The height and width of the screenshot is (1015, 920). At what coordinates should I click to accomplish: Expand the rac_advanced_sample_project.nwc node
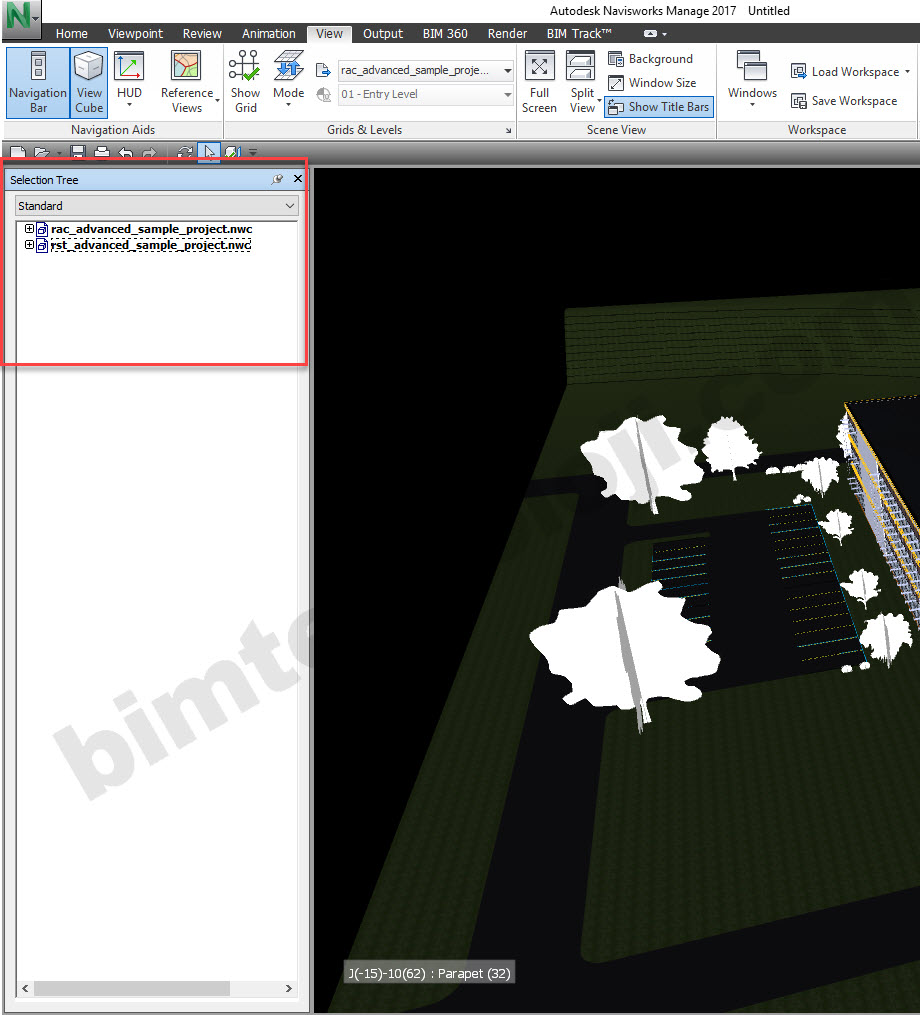pyautogui.click(x=29, y=230)
